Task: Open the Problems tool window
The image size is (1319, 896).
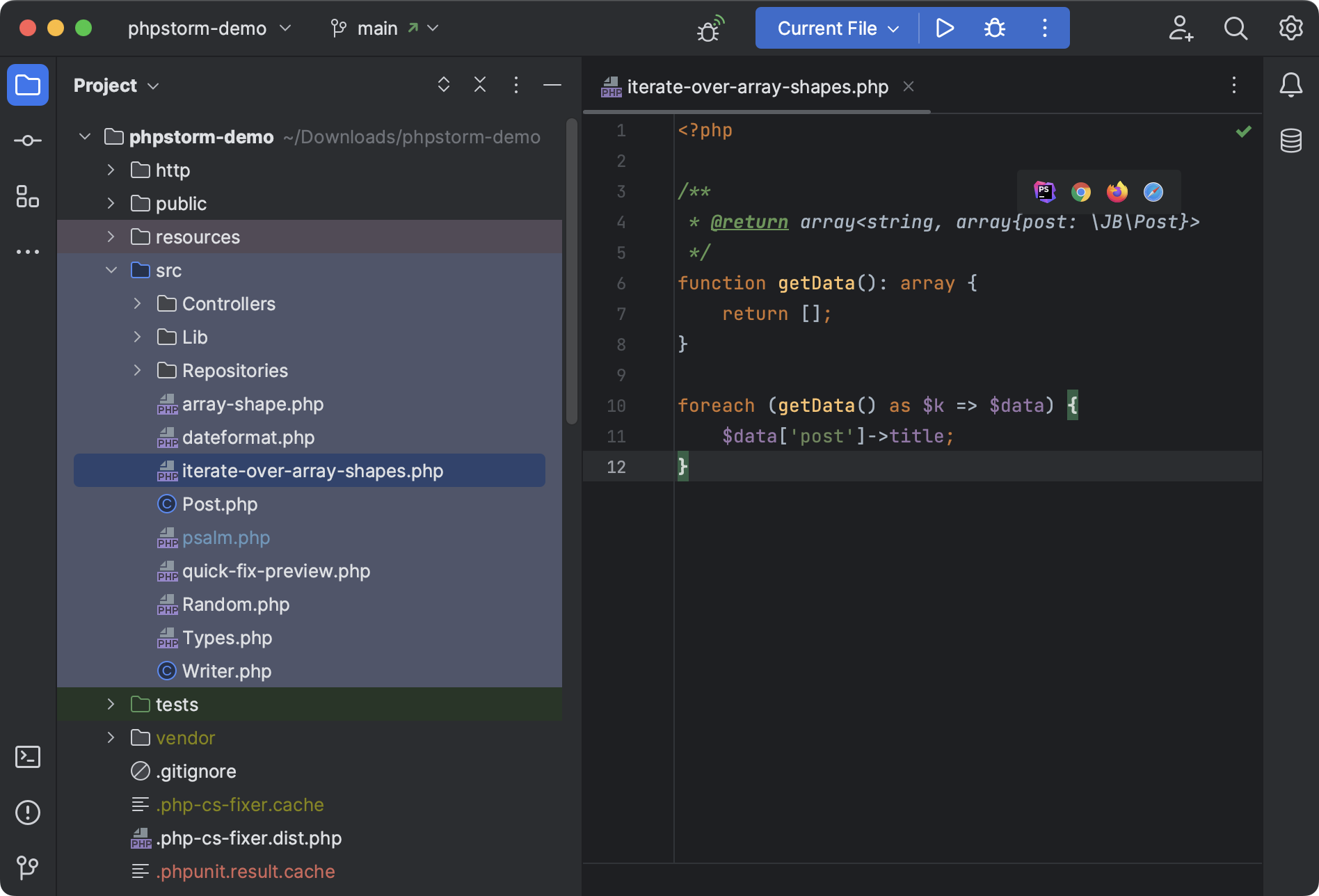Action: click(27, 812)
